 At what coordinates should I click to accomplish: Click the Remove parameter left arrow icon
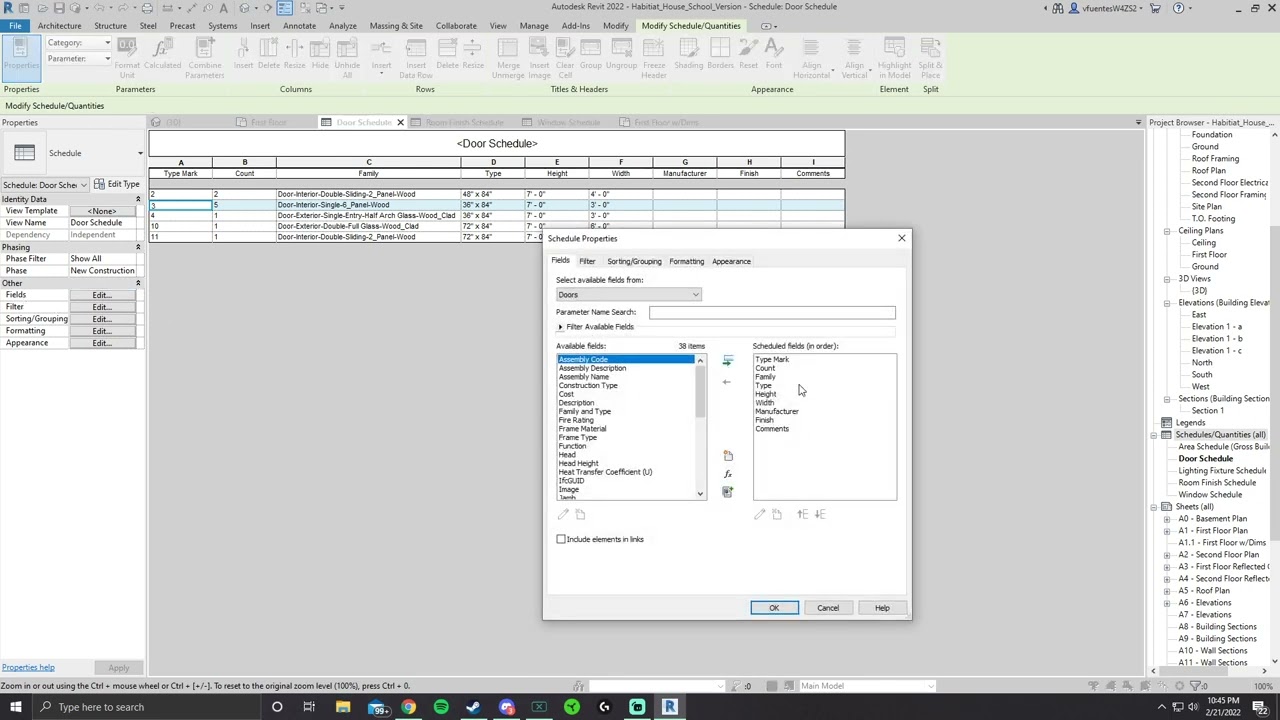pos(727,382)
